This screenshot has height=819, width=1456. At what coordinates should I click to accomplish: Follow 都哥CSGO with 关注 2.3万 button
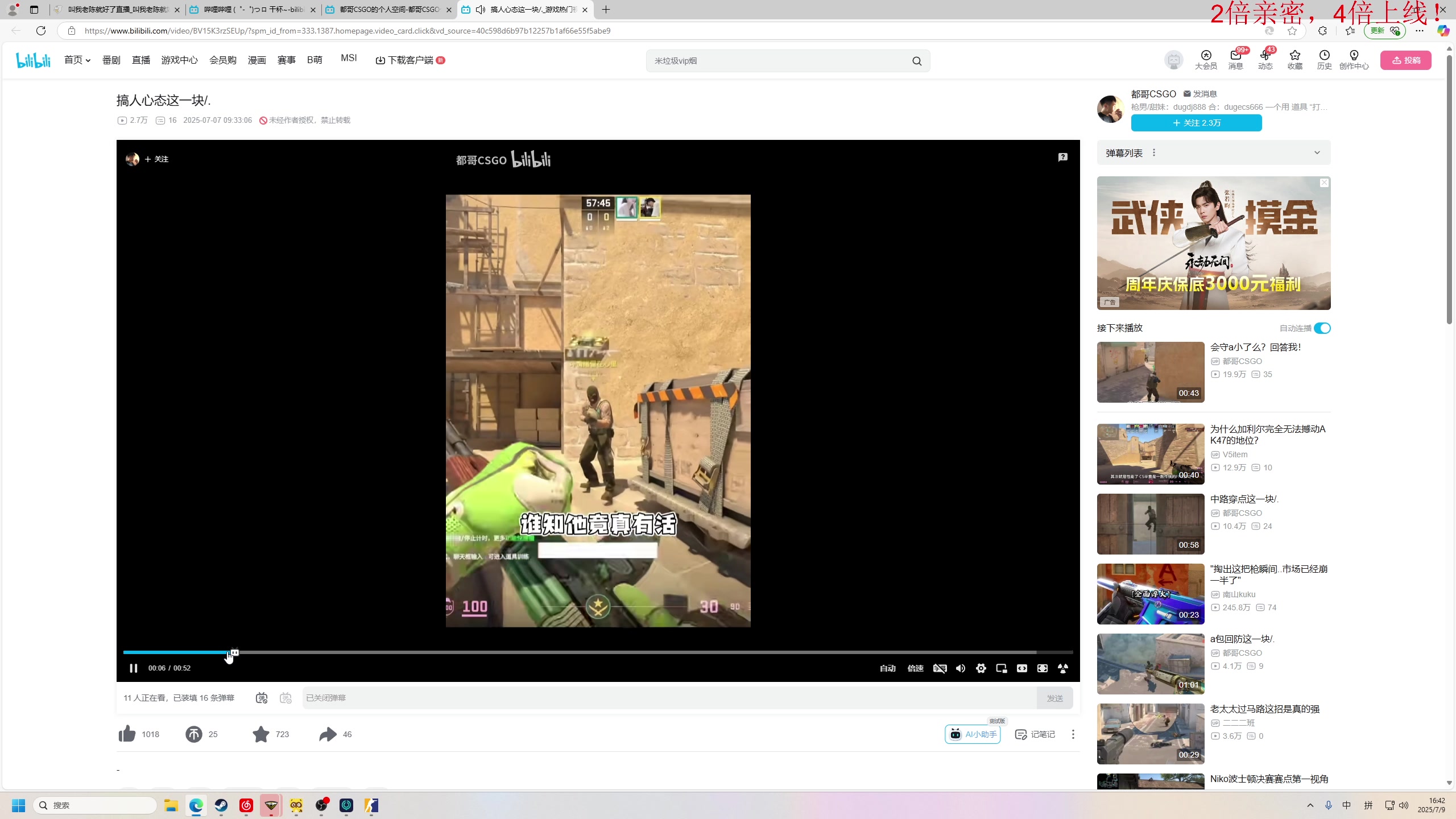point(1197,123)
